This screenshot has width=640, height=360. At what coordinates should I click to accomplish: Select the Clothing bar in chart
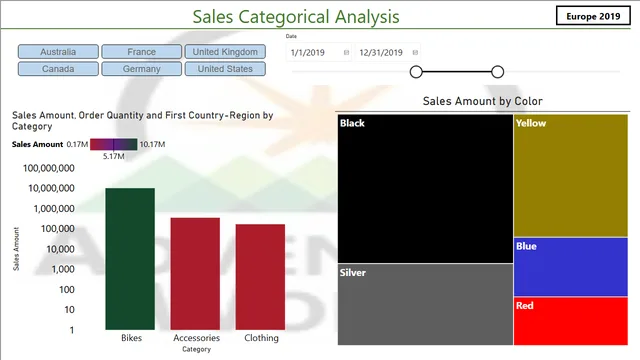point(260,277)
